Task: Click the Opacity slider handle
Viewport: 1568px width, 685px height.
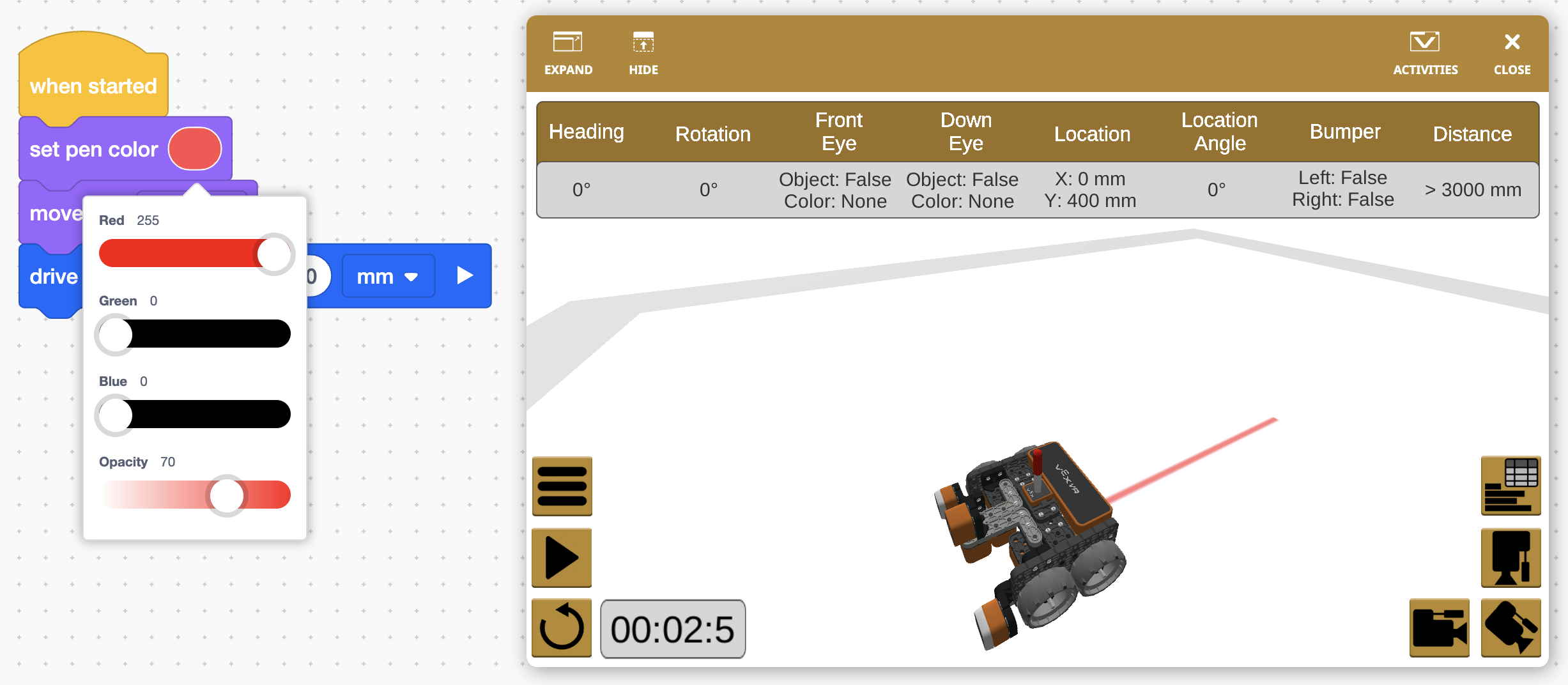Action: pyautogui.click(x=226, y=495)
